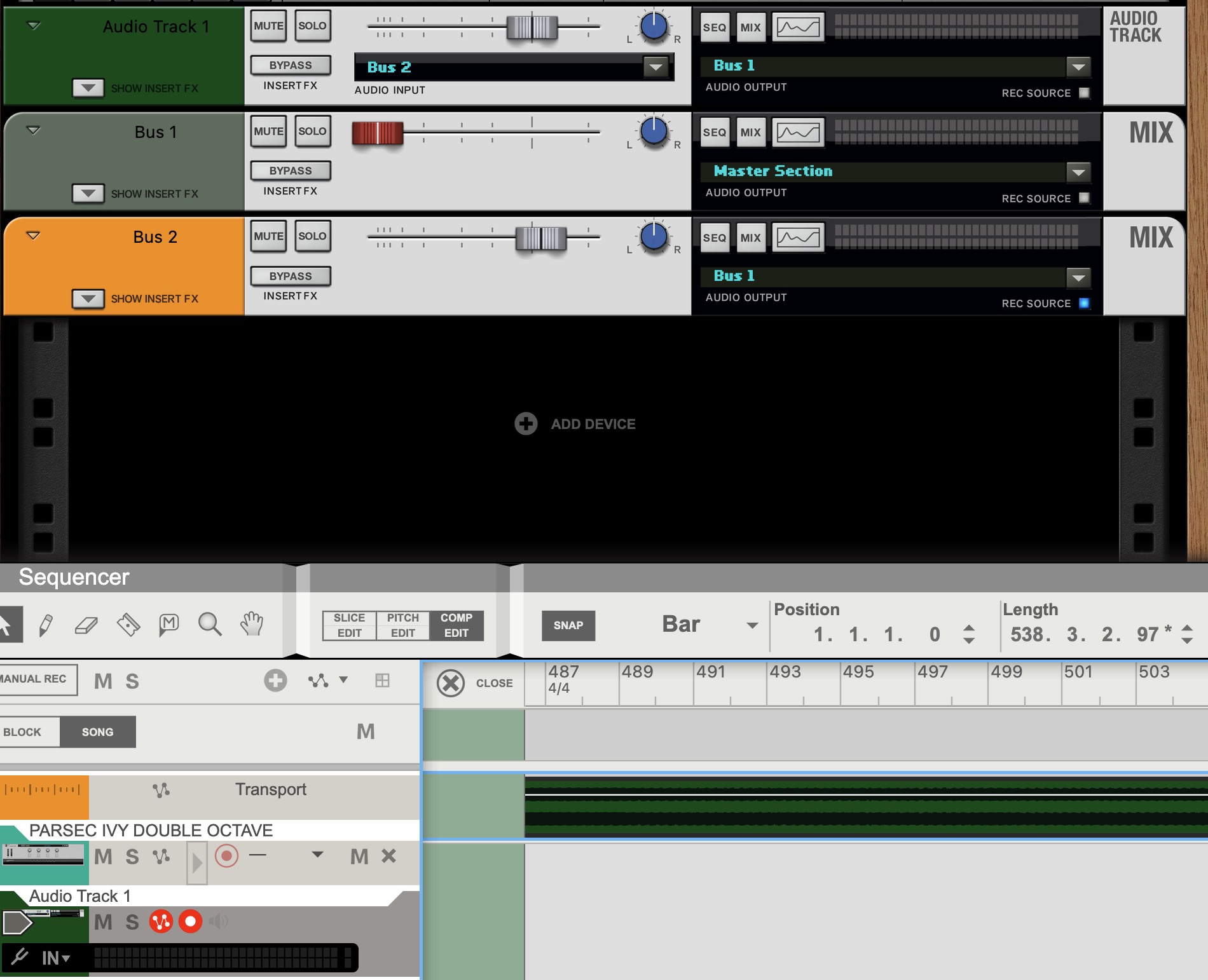Switch to Song view
The width and height of the screenshot is (1208, 980).
(x=98, y=732)
